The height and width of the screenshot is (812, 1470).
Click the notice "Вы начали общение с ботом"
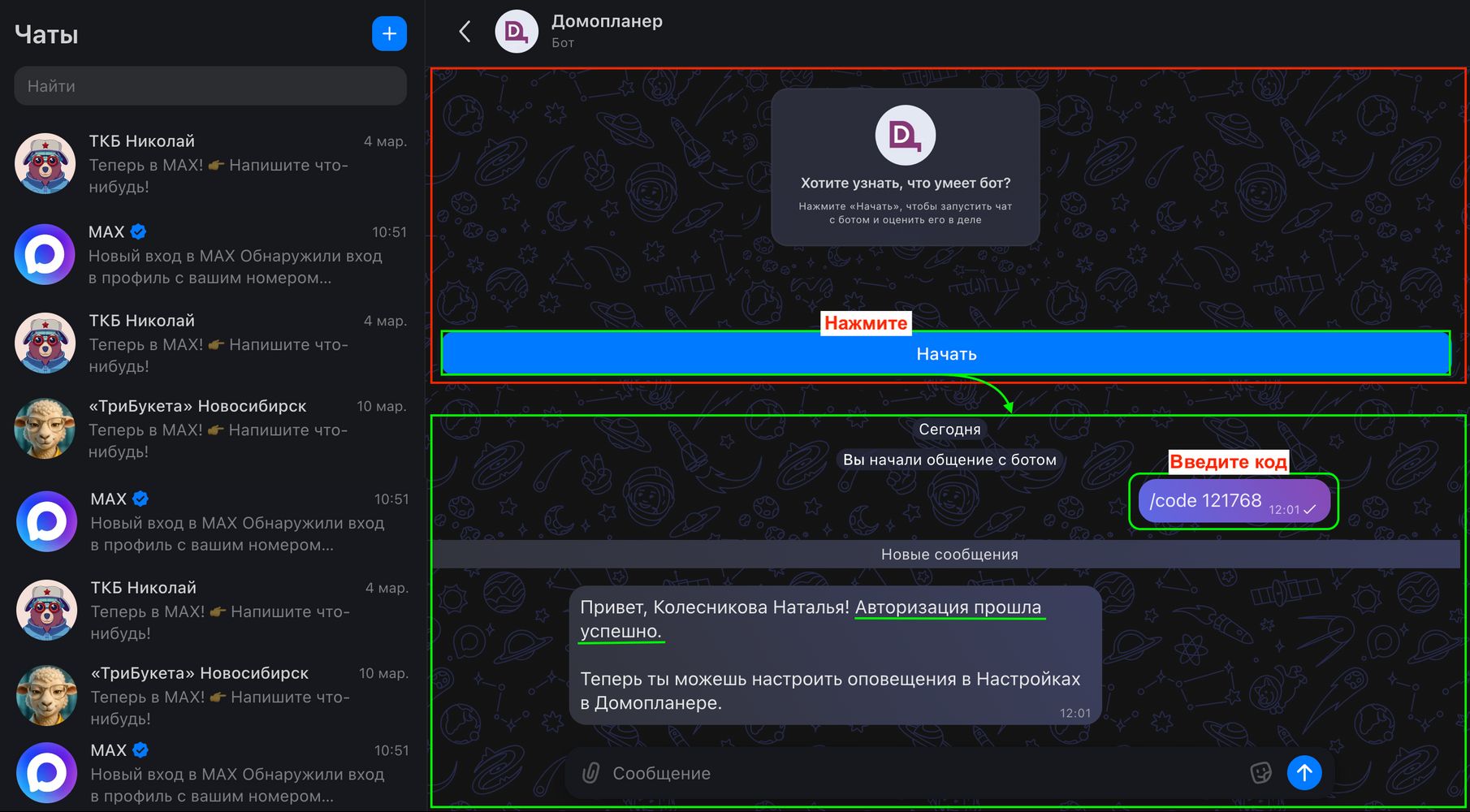pyautogui.click(x=949, y=460)
